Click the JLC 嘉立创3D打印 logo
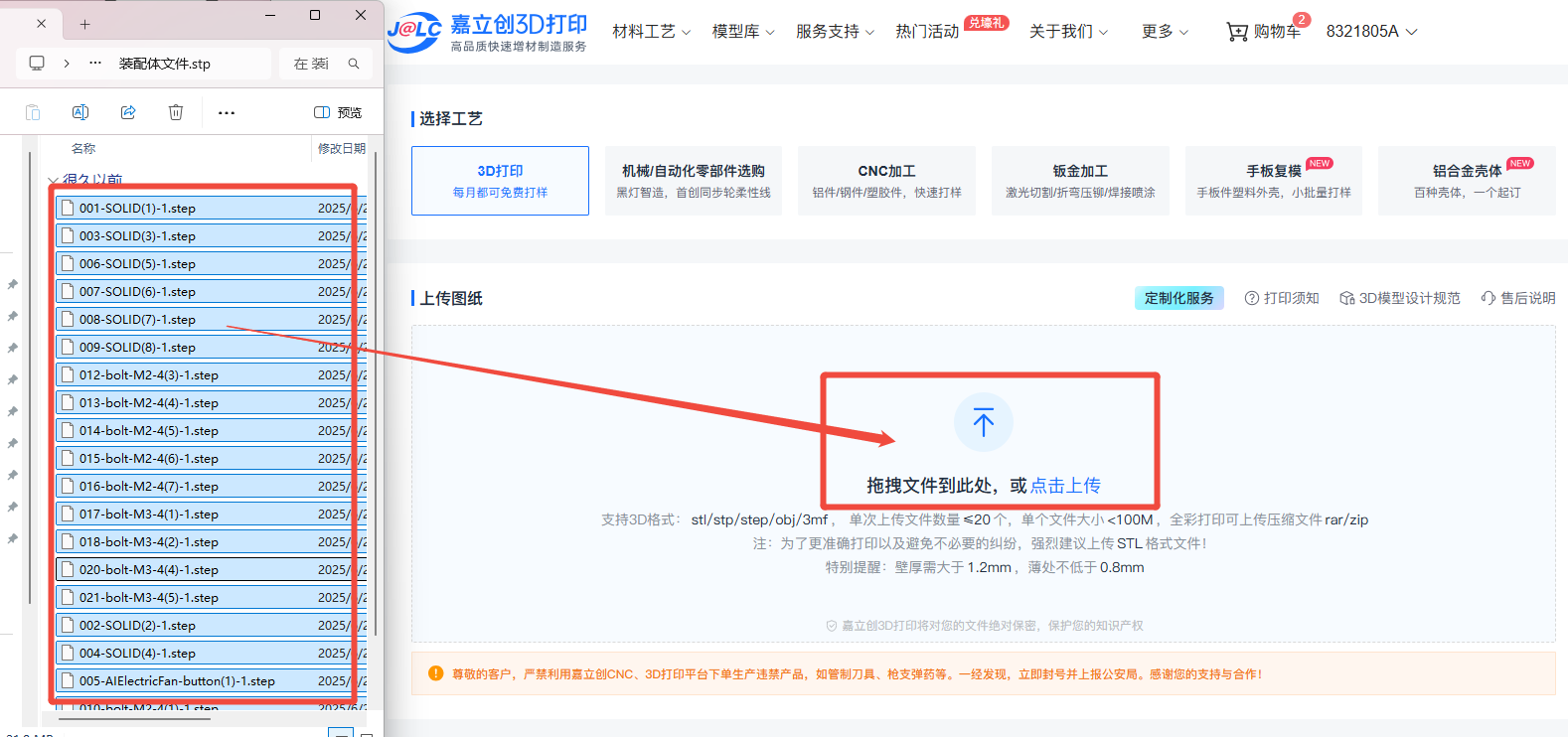1568x737 pixels. point(487,32)
